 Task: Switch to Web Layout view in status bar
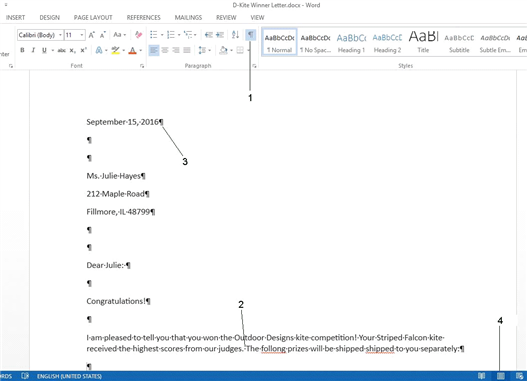point(519,376)
